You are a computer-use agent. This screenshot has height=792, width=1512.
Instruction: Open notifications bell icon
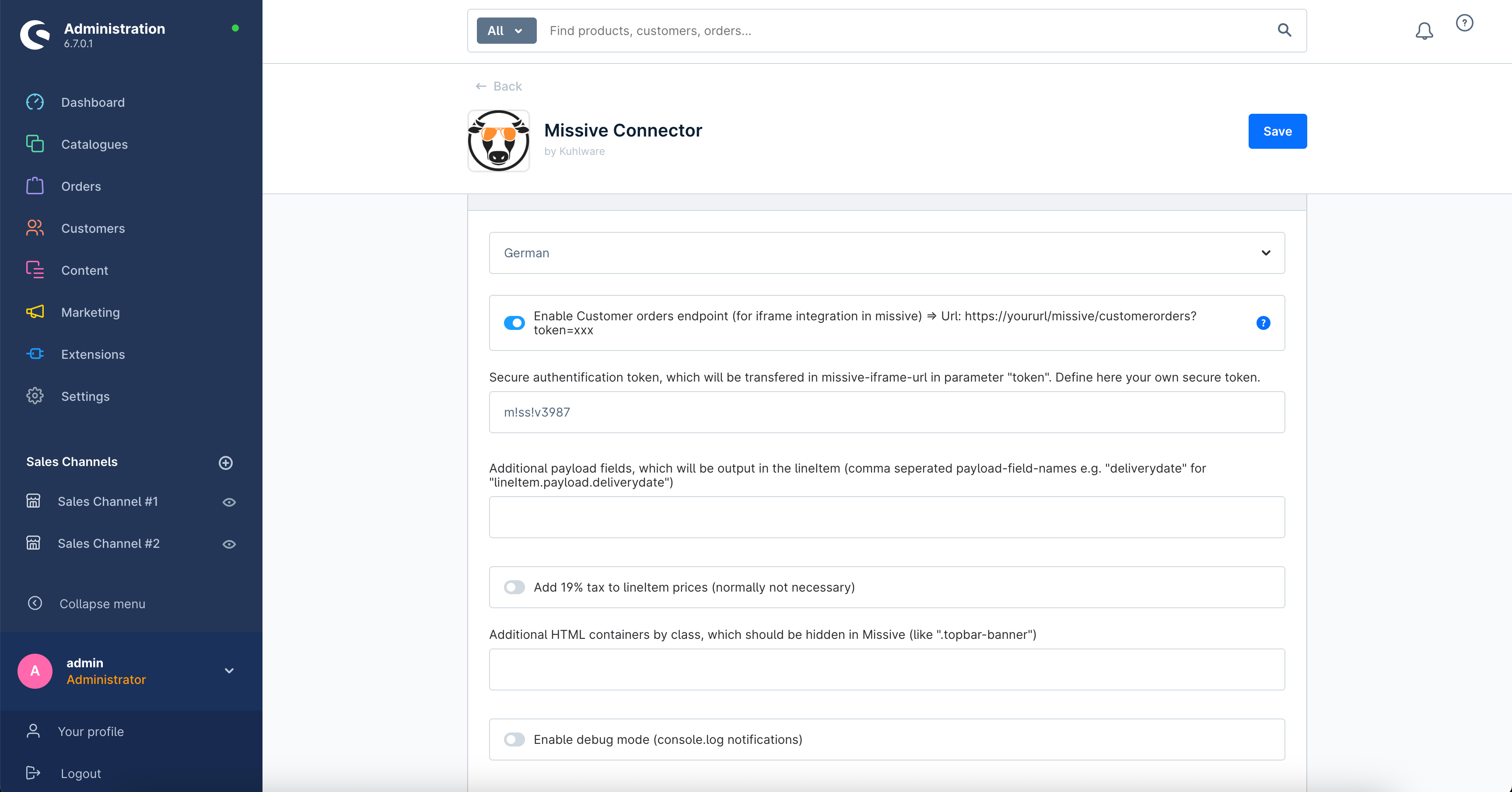[x=1424, y=31]
